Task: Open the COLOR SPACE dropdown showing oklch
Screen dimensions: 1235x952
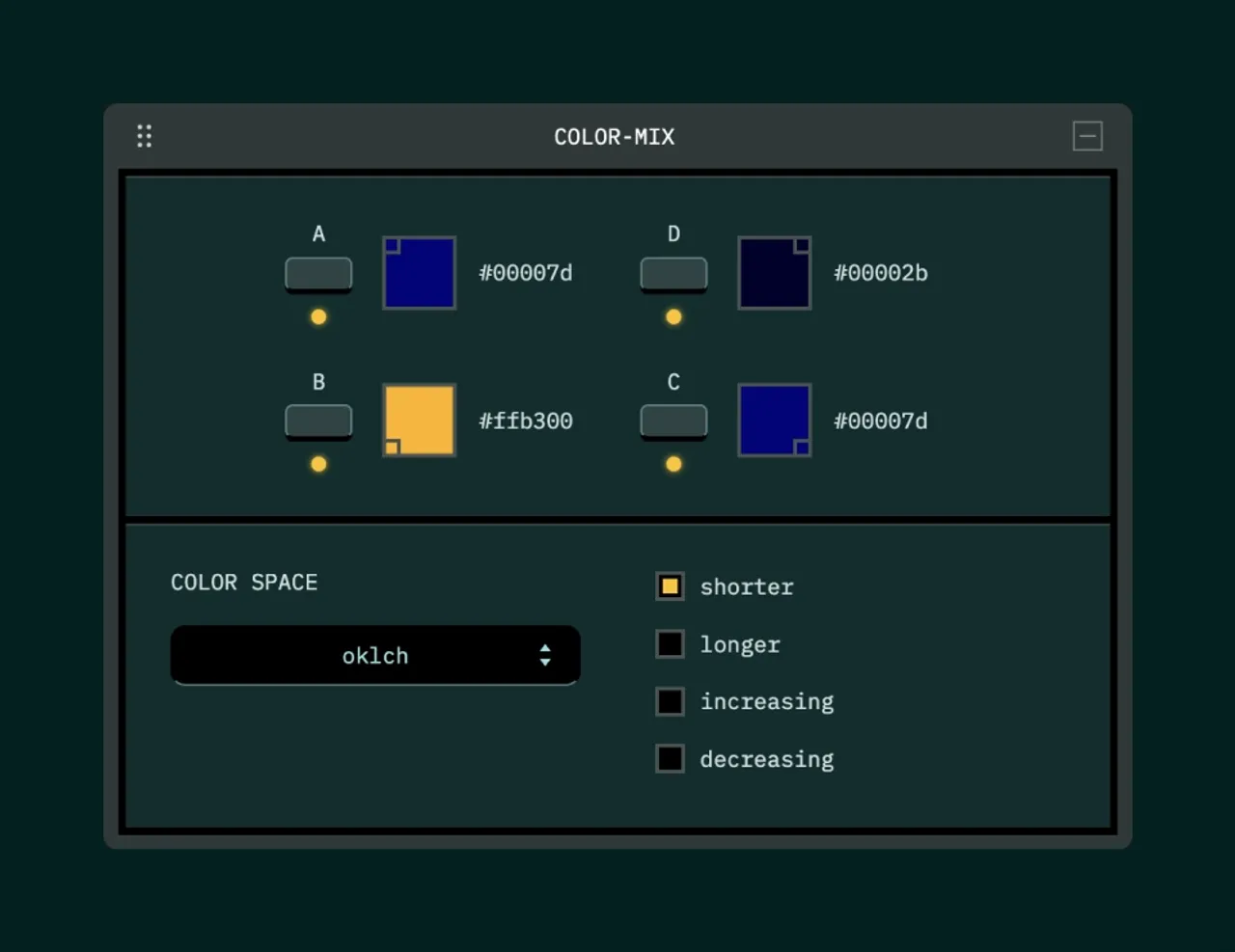Action: [x=374, y=656]
